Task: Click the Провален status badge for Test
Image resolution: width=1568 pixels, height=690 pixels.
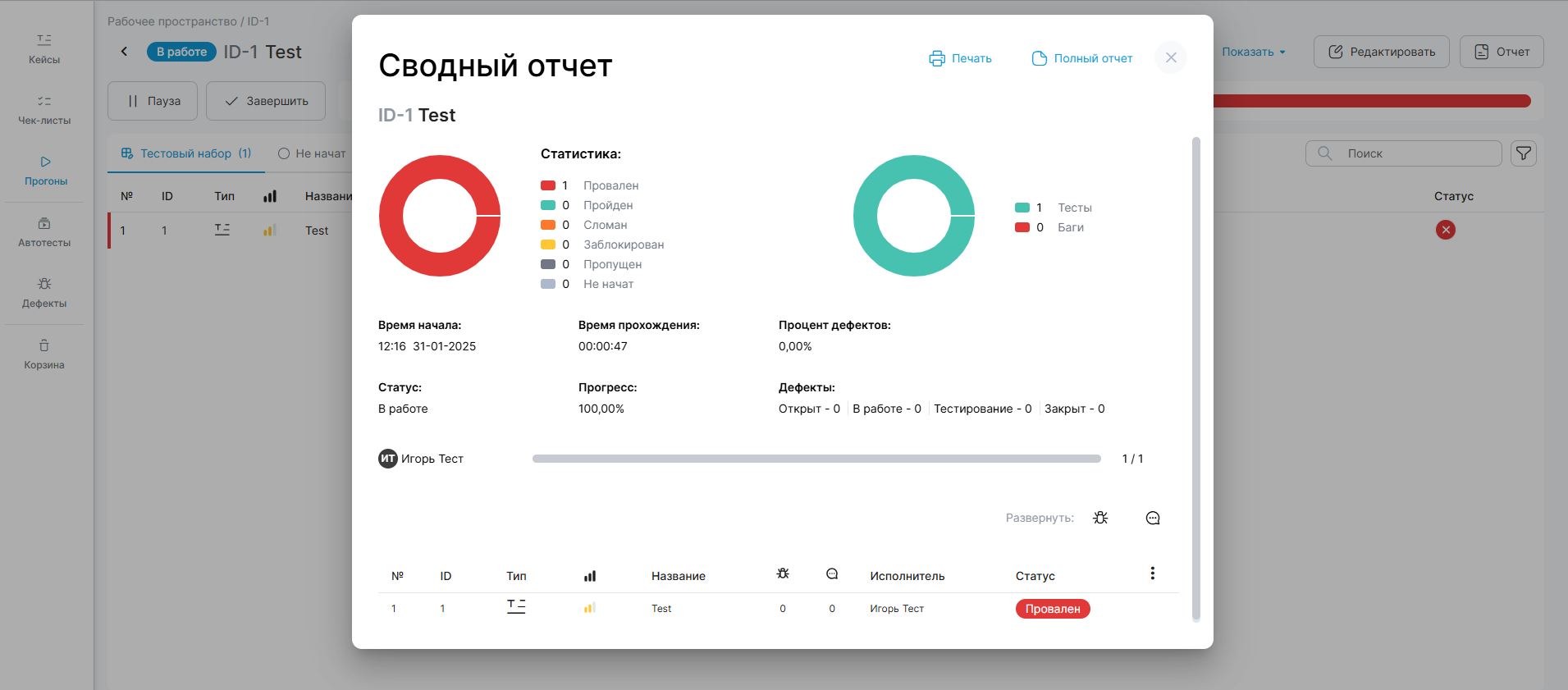Action: [x=1053, y=609]
